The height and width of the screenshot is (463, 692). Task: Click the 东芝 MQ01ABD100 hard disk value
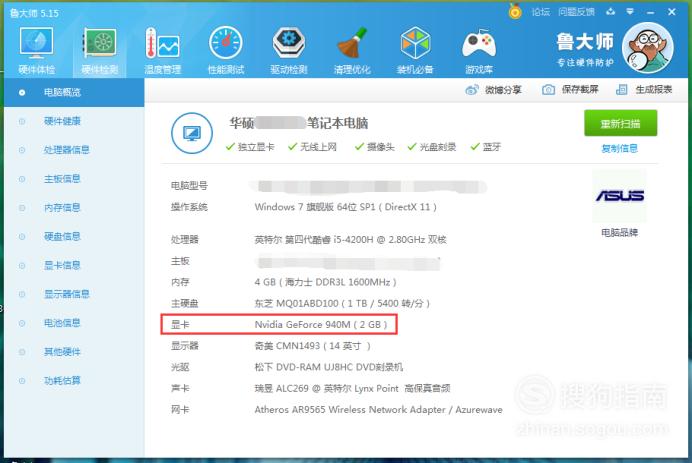(x=342, y=304)
